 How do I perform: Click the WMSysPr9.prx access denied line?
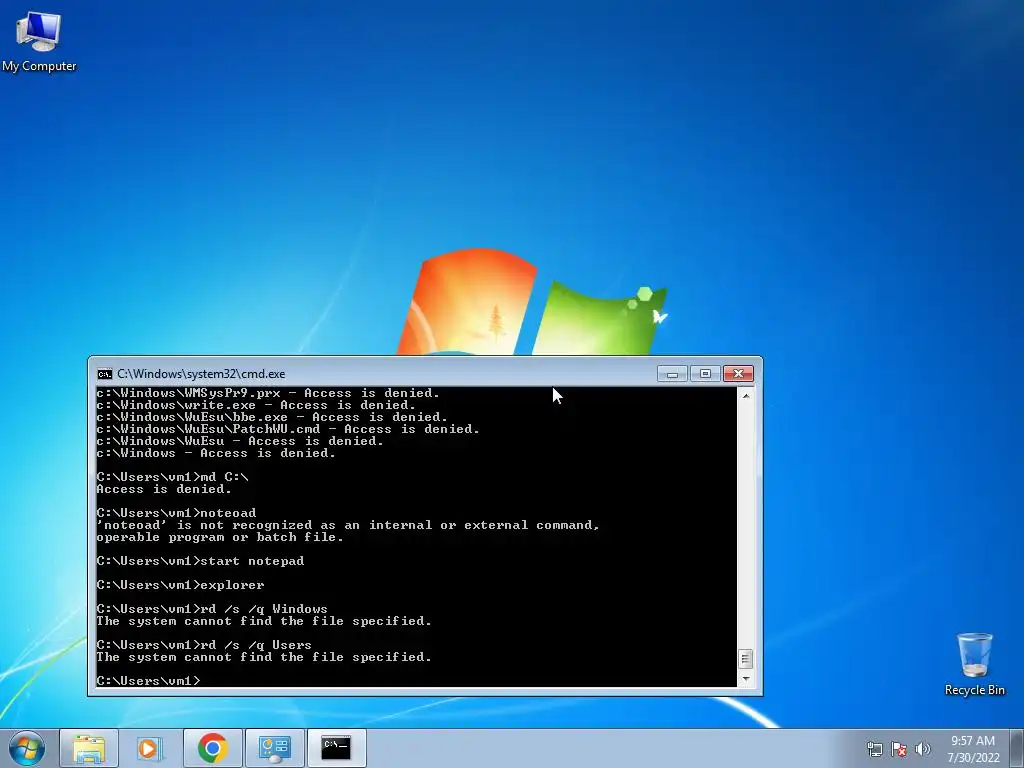(x=268, y=393)
